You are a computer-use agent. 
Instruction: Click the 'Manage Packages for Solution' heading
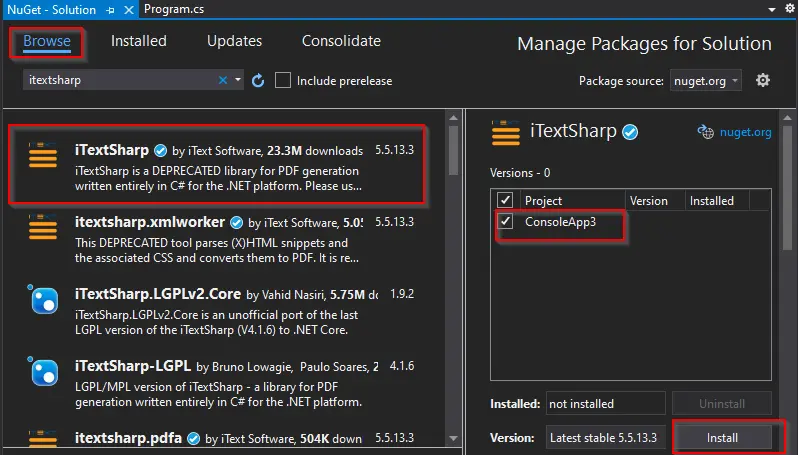(644, 44)
